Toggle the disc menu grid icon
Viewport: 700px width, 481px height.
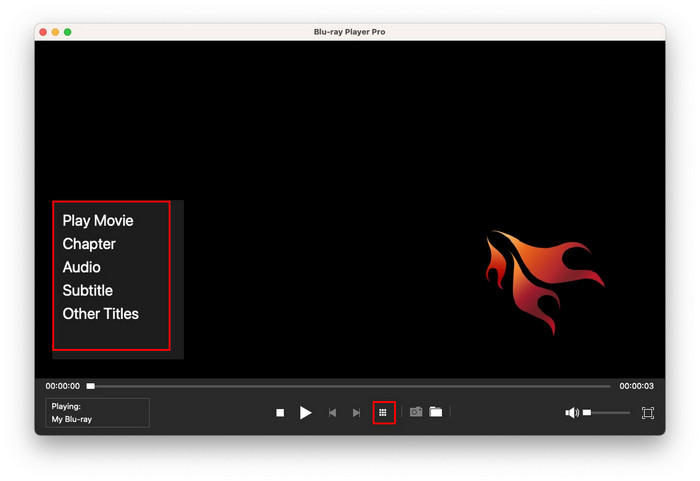point(383,412)
